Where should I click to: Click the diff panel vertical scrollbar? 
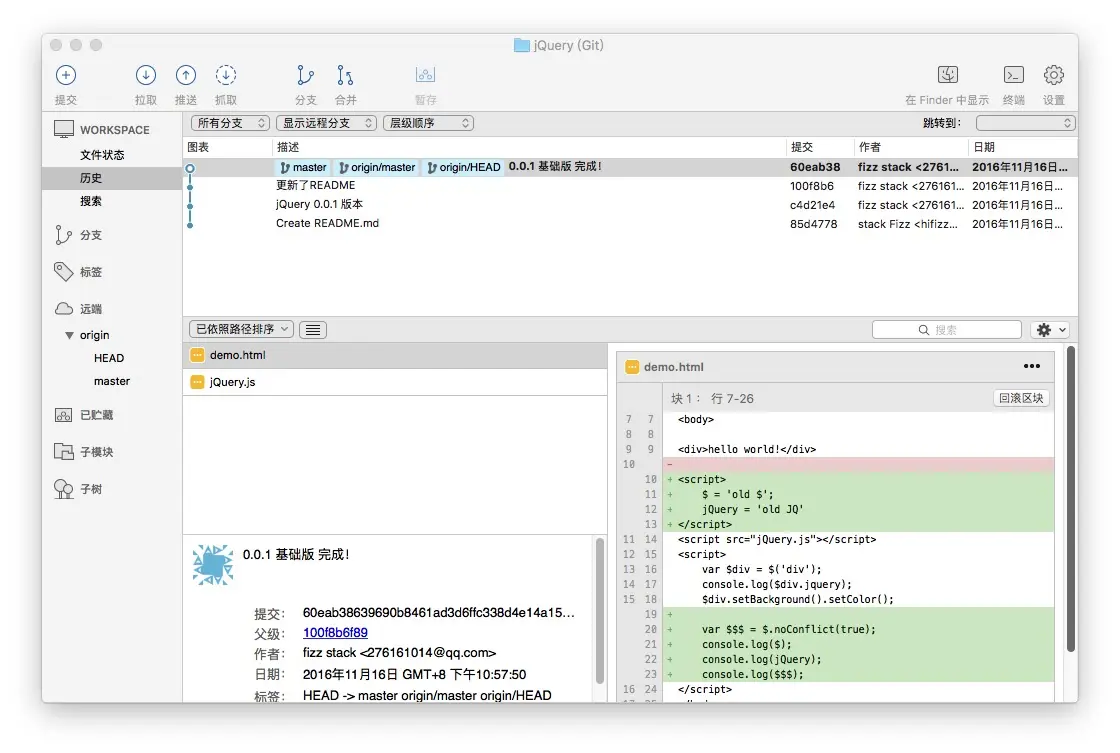1071,499
